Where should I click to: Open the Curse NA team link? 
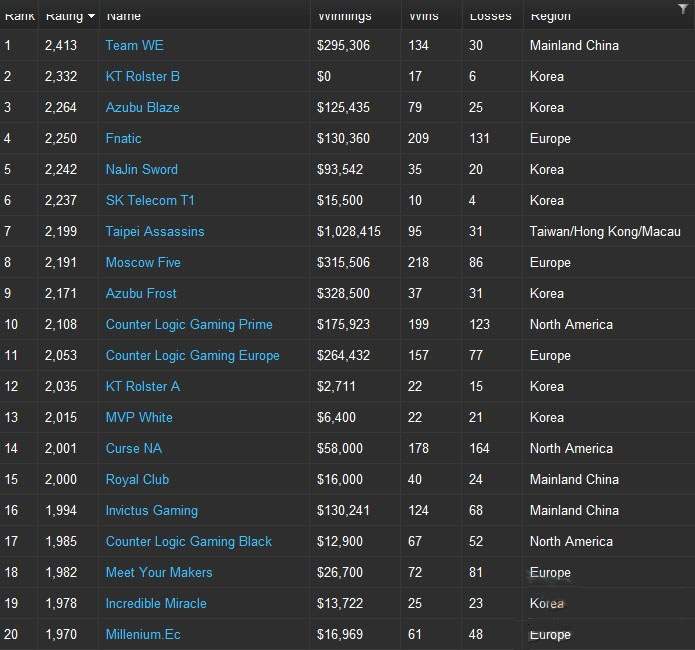point(133,449)
